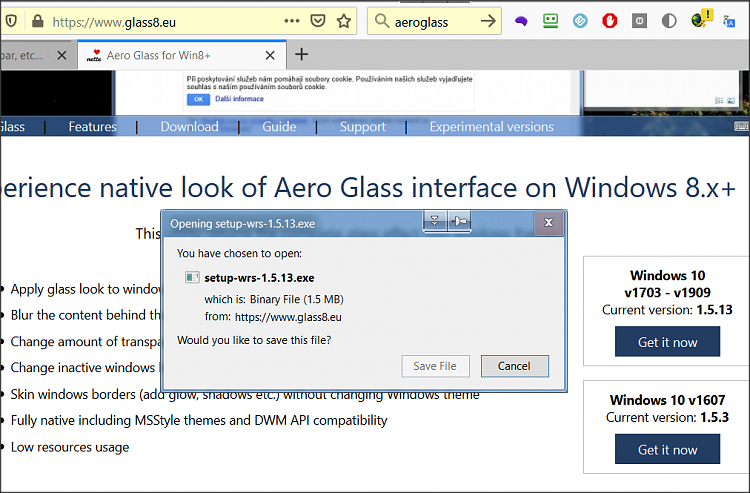The width and height of the screenshot is (750, 493).
Task: Click the setup-wrs-1.5.13.exe file icon
Action: [192, 277]
